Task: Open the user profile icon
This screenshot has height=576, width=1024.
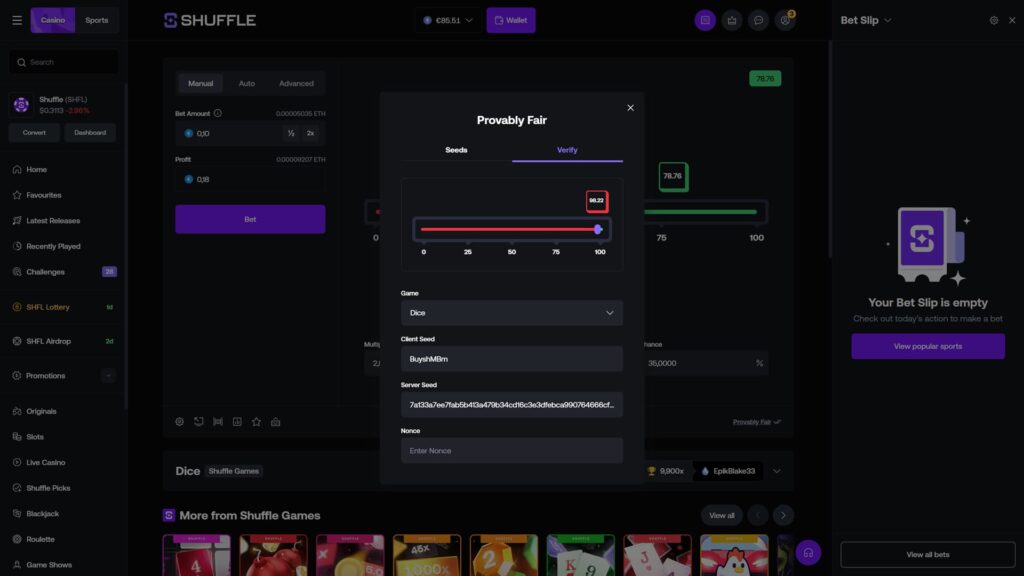Action: (785, 20)
